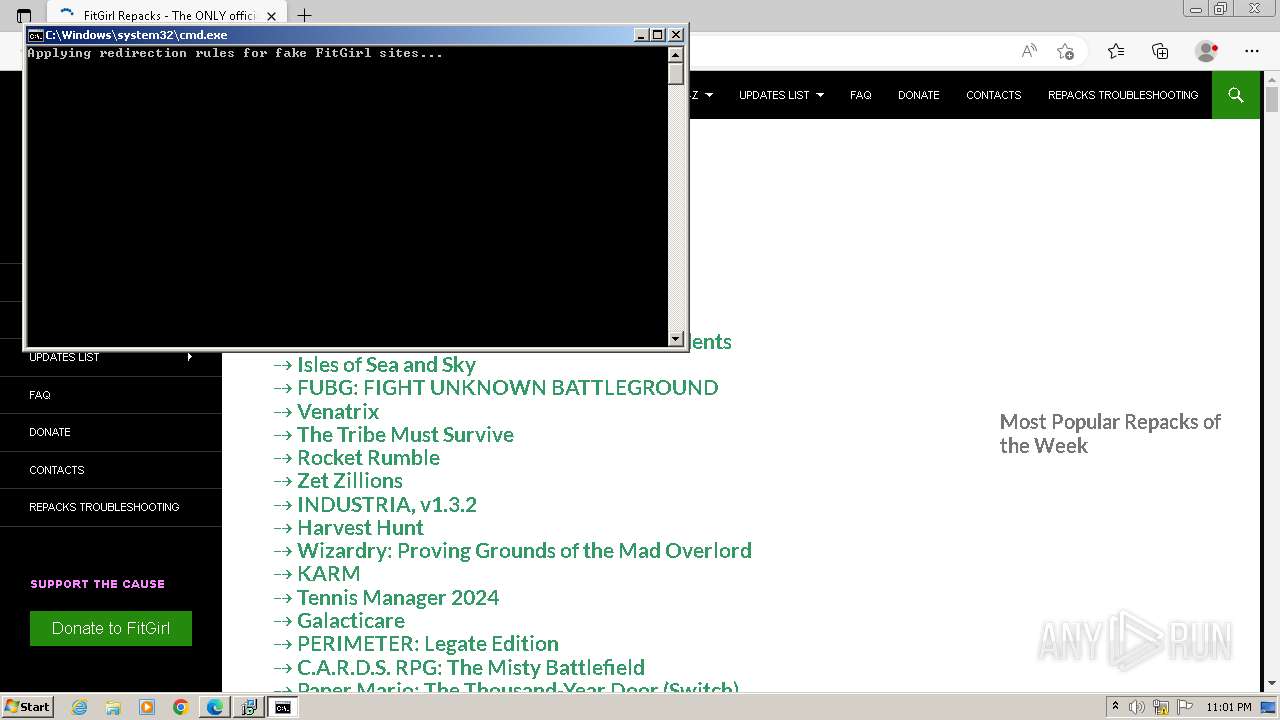Screen dimensions: 1280x720
Task: Maximize the cmd.exe window
Action: 657,35
